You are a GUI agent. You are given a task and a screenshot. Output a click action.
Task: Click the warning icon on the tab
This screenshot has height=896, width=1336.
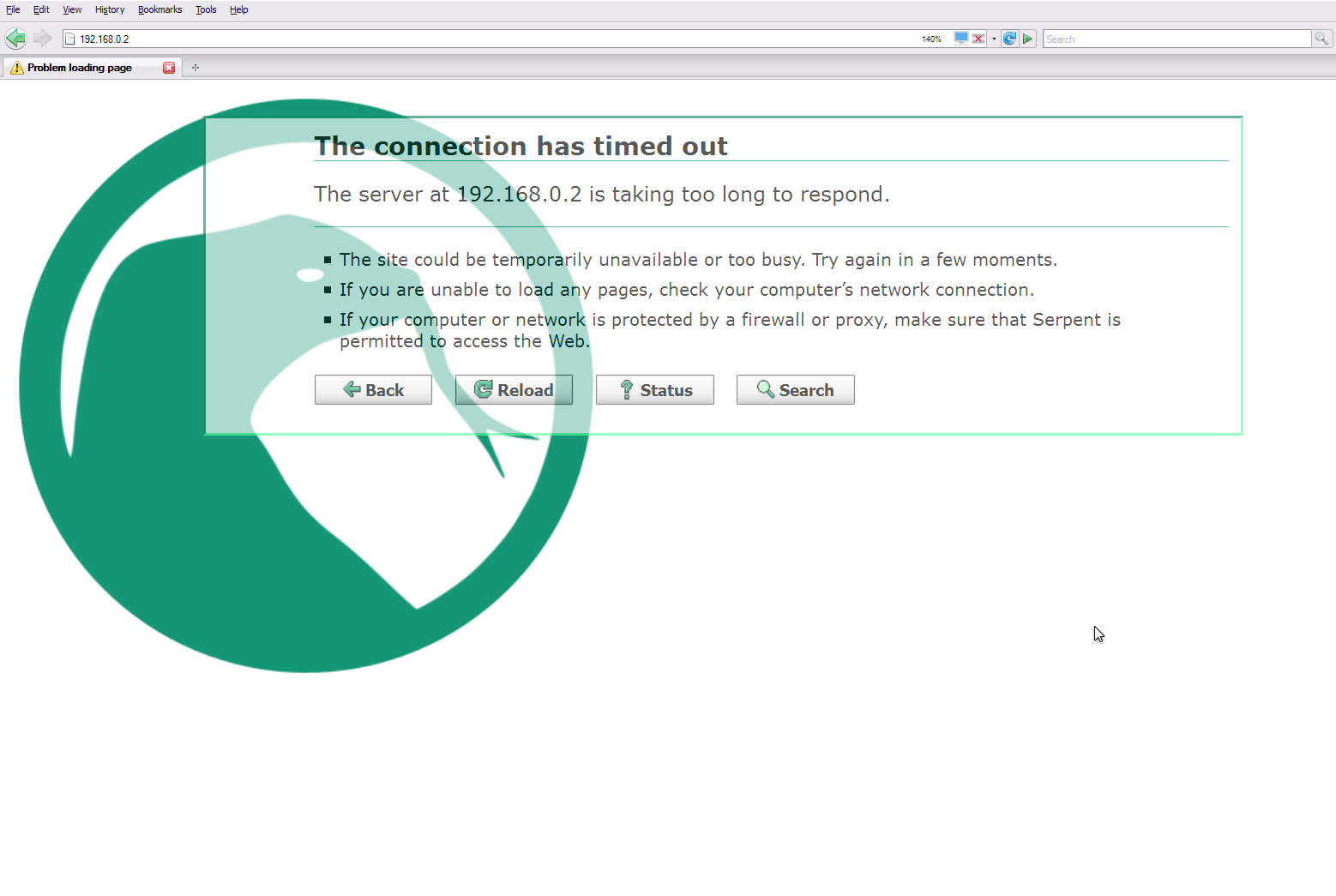(17, 68)
